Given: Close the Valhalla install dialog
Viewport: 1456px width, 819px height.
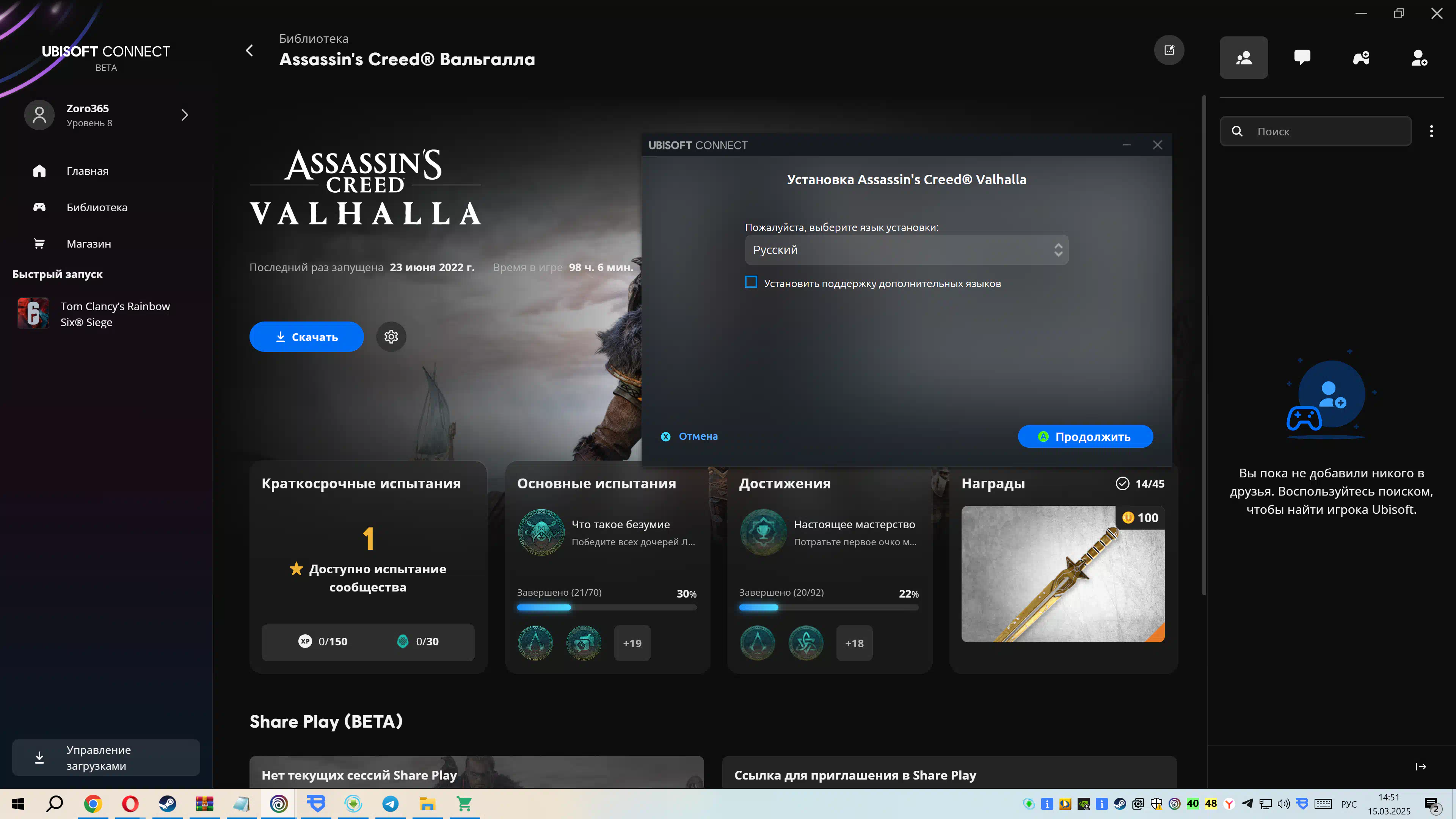Looking at the screenshot, I should [x=1158, y=145].
